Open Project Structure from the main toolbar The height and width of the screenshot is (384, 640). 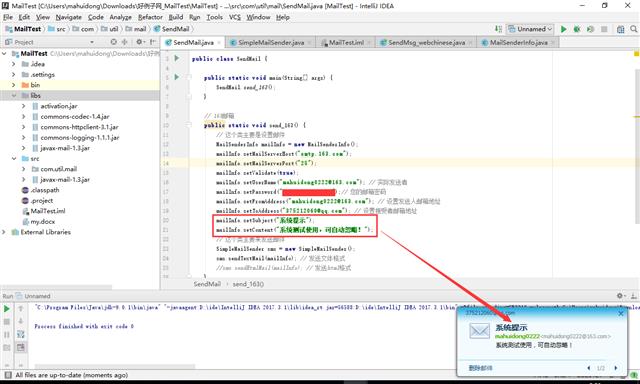pyautogui.click(x=620, y=29)
